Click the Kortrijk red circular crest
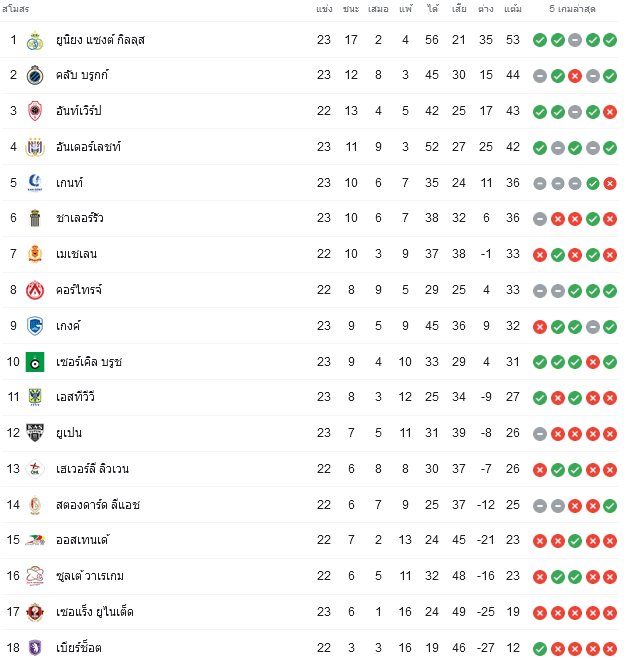627x660 pixels. click(x=35, y=290)
